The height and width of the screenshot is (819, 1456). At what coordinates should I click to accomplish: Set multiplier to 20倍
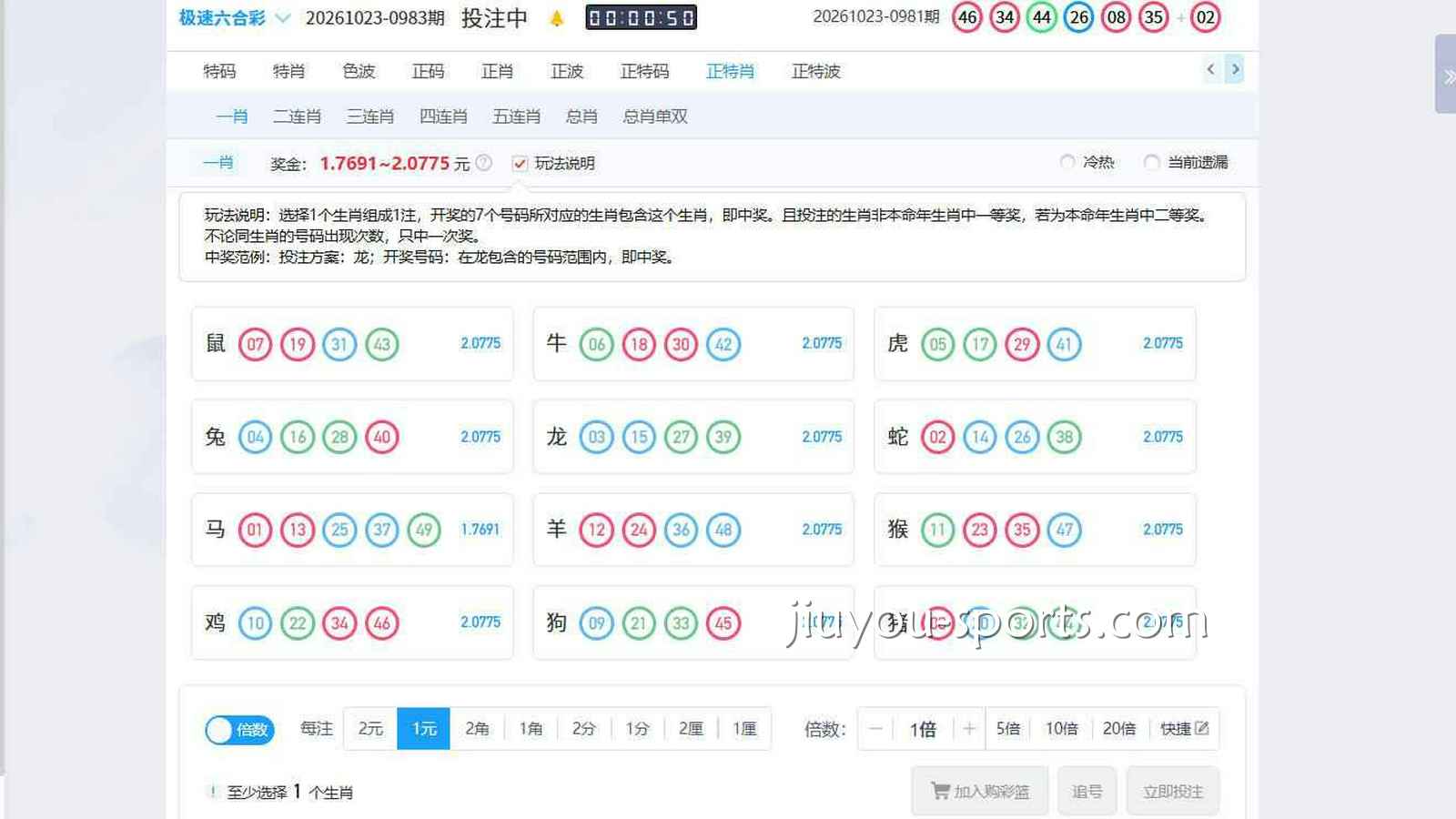[1119, 729]
